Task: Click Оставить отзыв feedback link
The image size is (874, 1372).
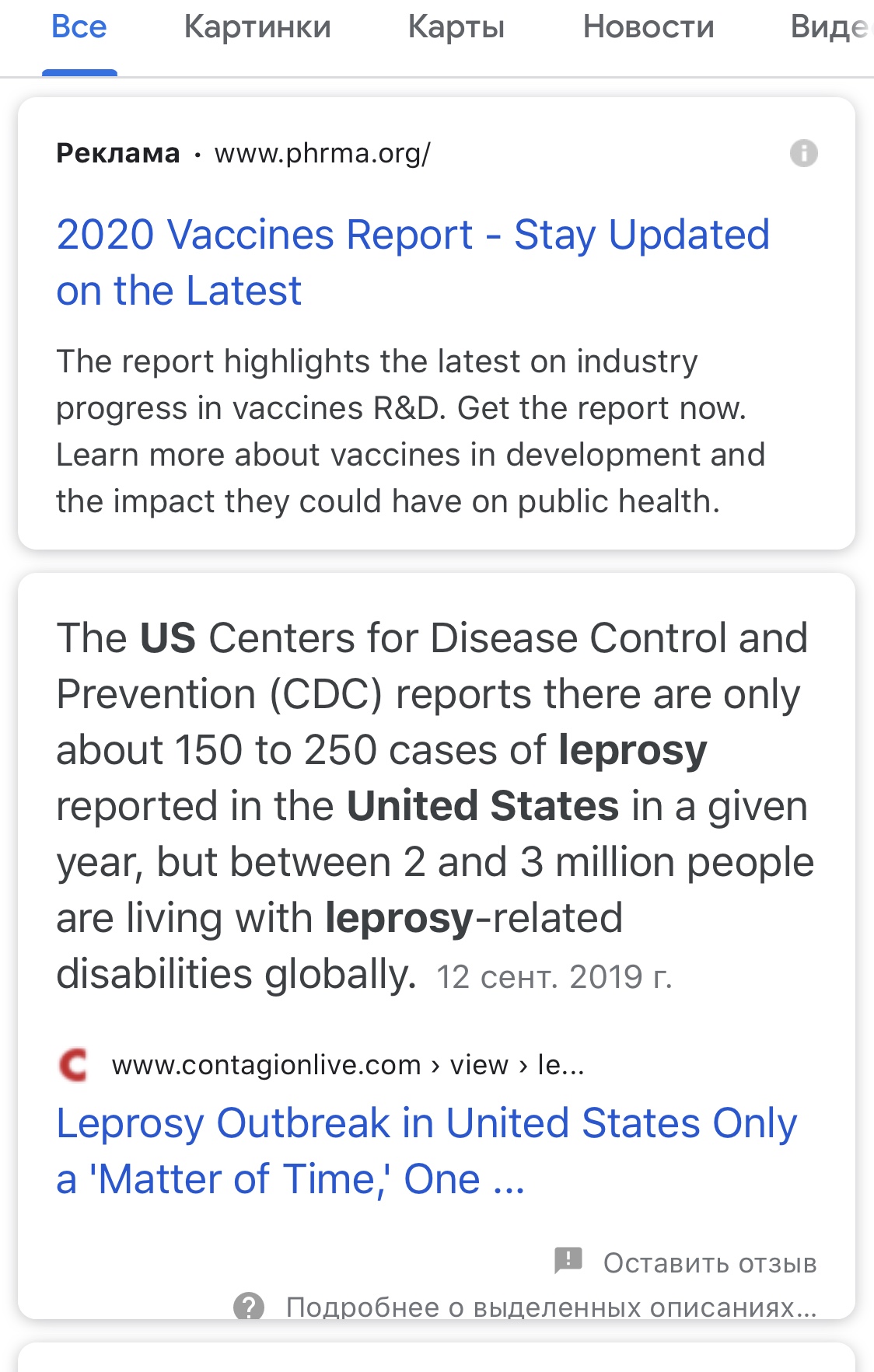Action: (710, 1263)
